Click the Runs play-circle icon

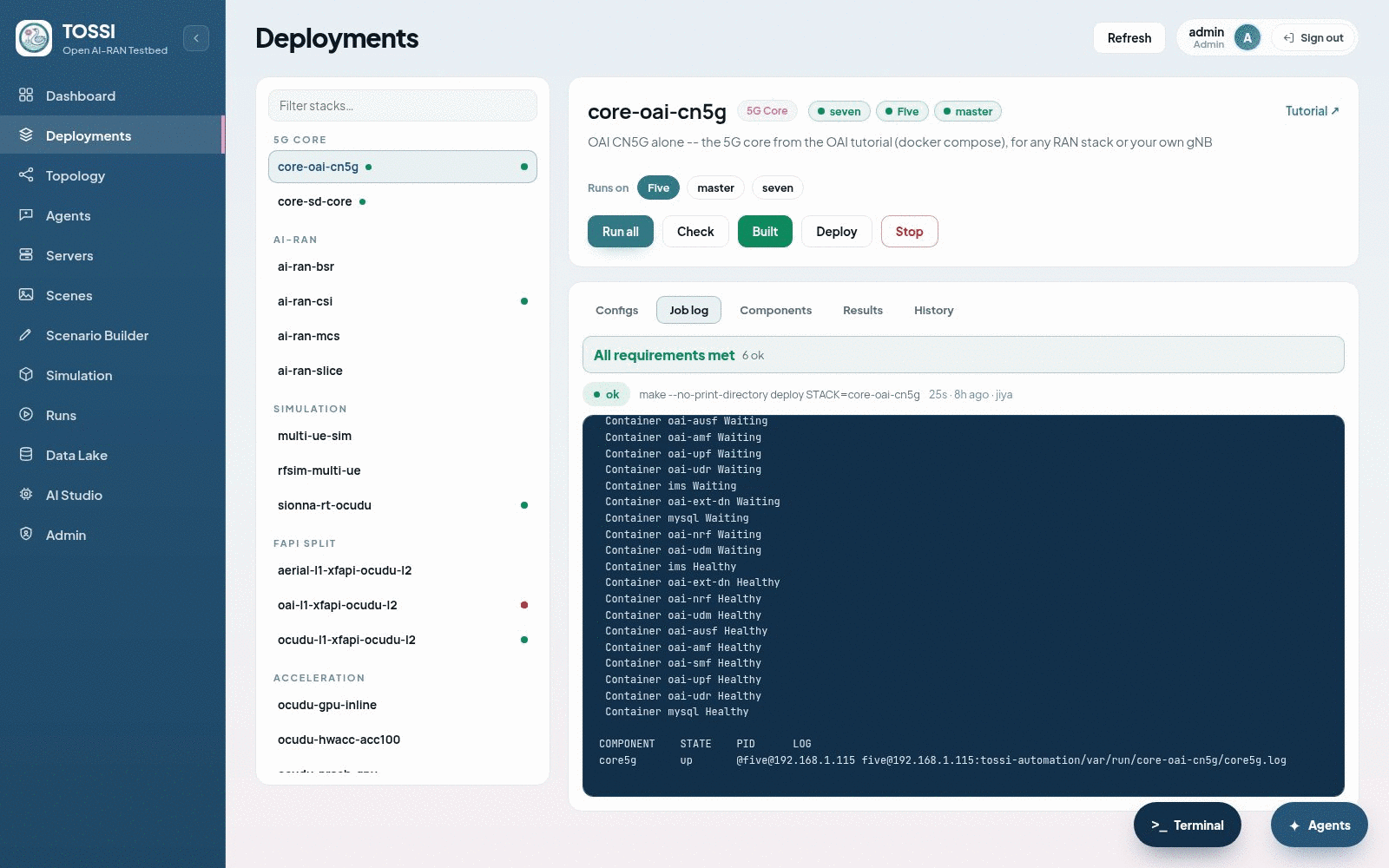(26, 415)
